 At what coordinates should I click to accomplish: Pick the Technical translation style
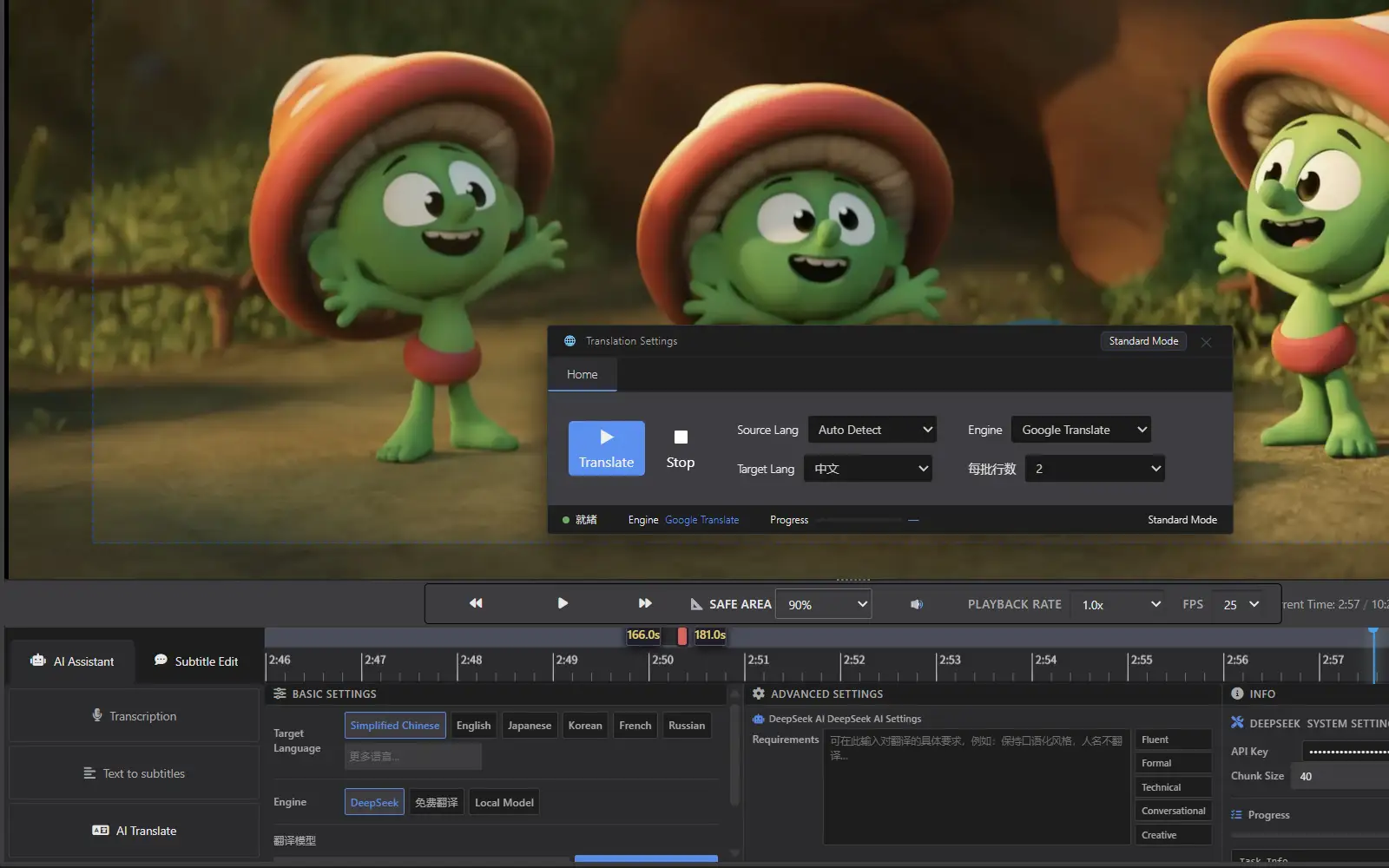tap(1174, 787)
